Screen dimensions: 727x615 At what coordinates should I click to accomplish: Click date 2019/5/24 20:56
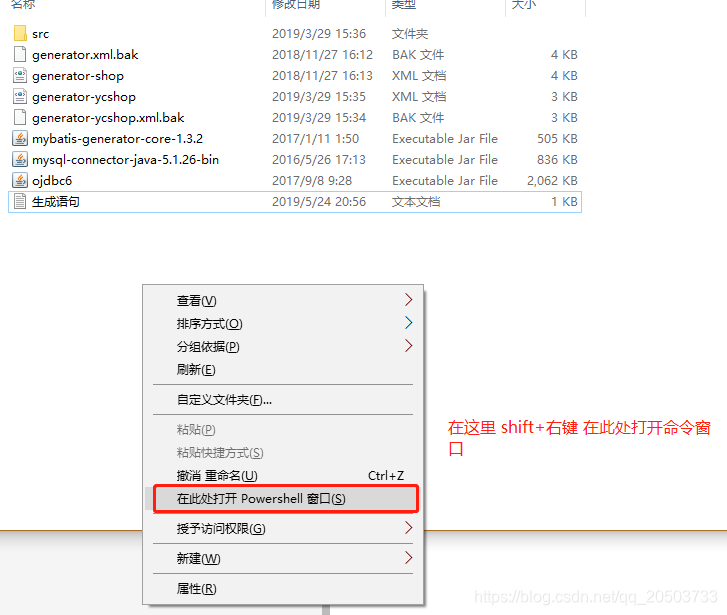(319, 202)
